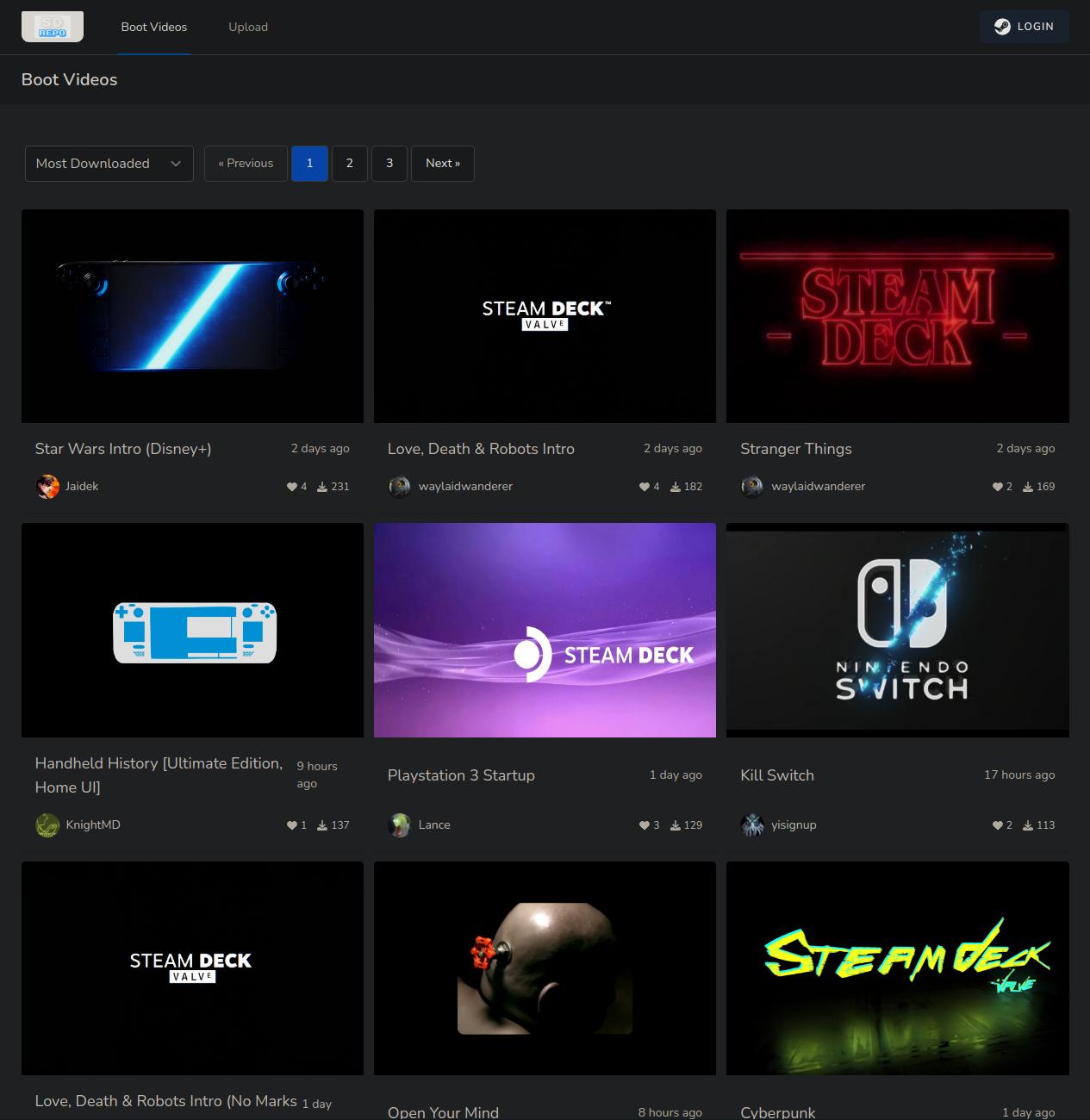The width and height of the screenshot is (1090, 1120).
Task: Click the Lance username
Action: [x=434, y=825]
